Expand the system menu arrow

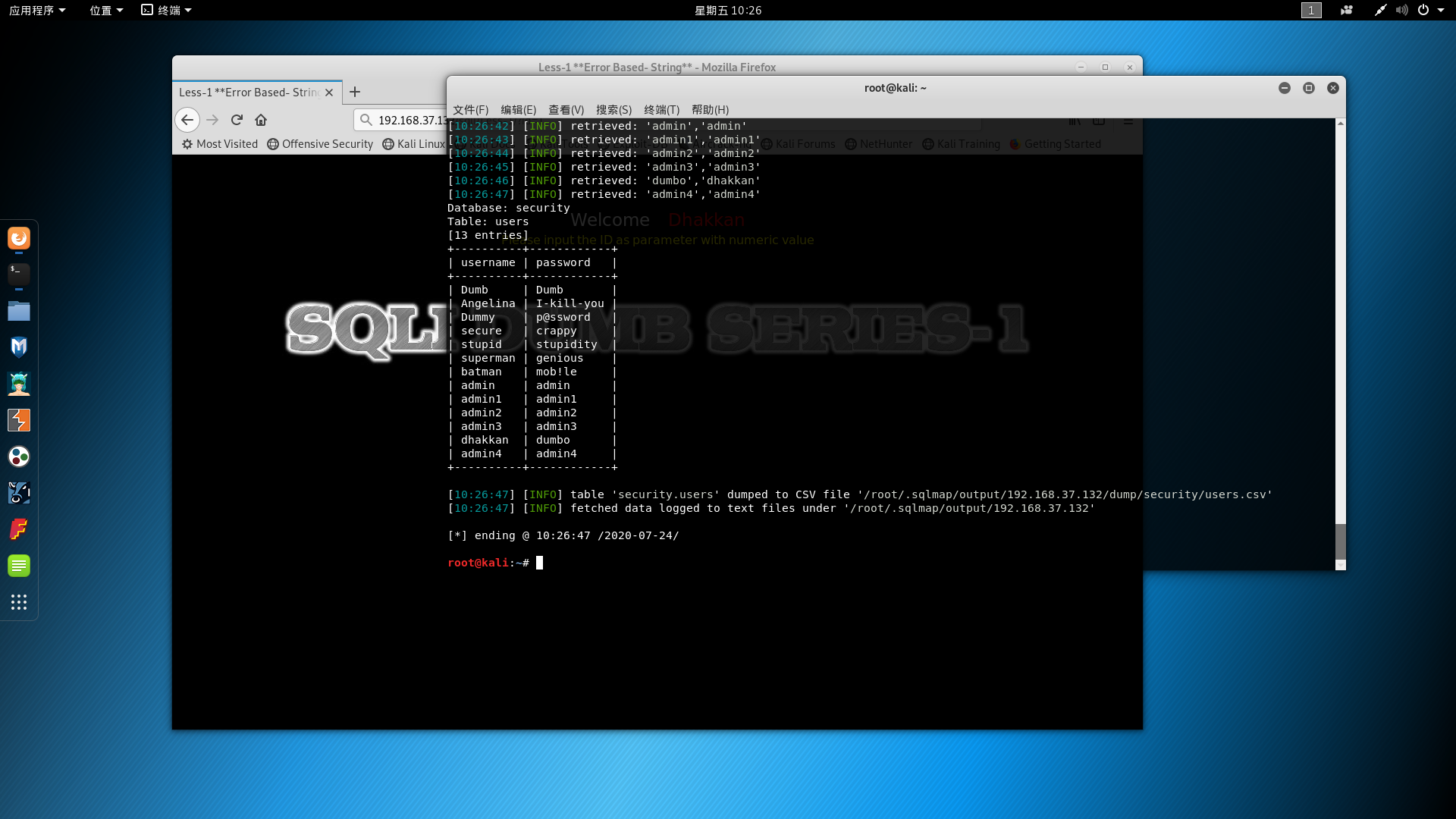point(1441,10)
